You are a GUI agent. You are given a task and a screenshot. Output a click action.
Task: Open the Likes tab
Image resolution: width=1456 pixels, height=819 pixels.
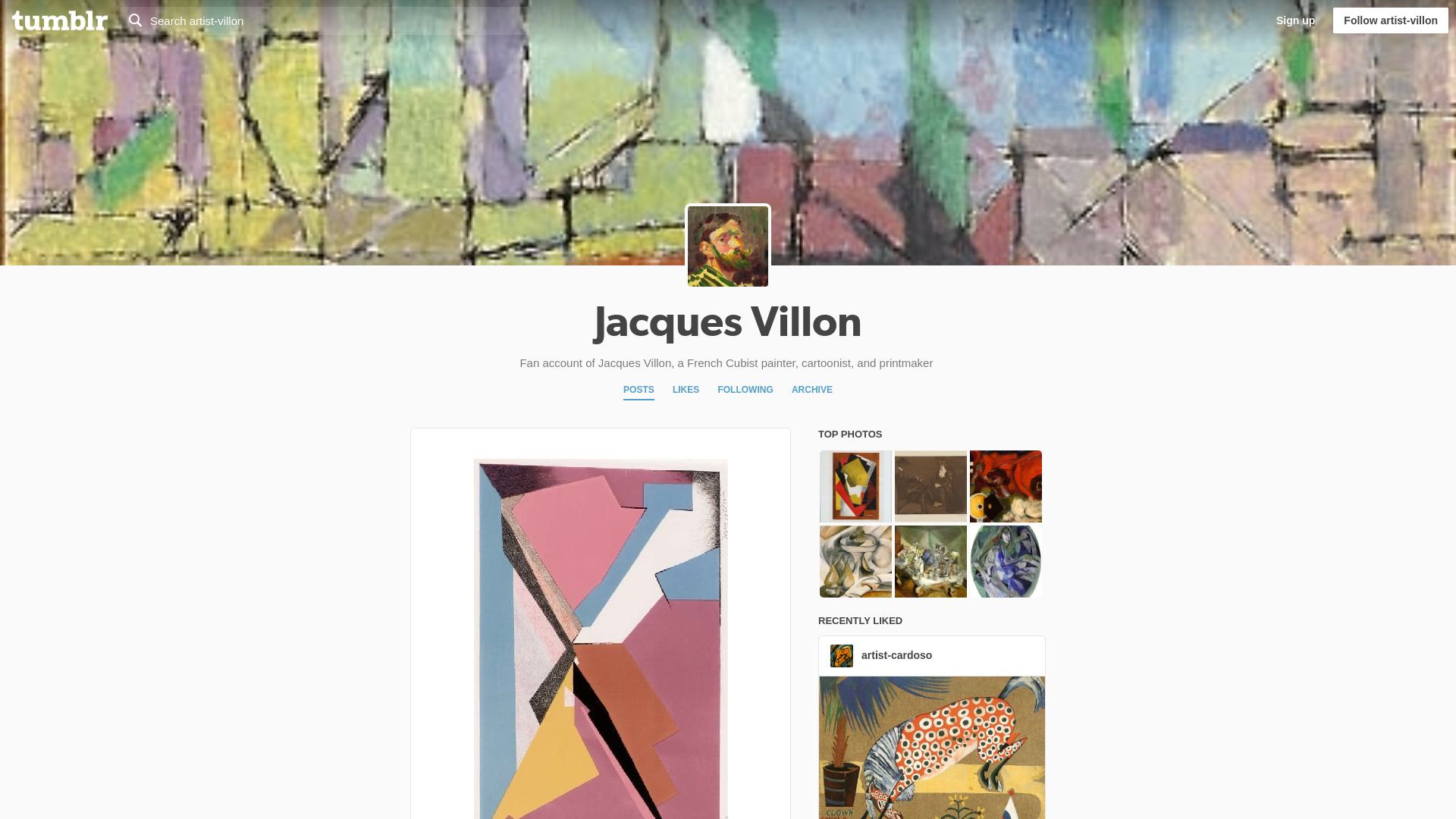click(686, 390)
